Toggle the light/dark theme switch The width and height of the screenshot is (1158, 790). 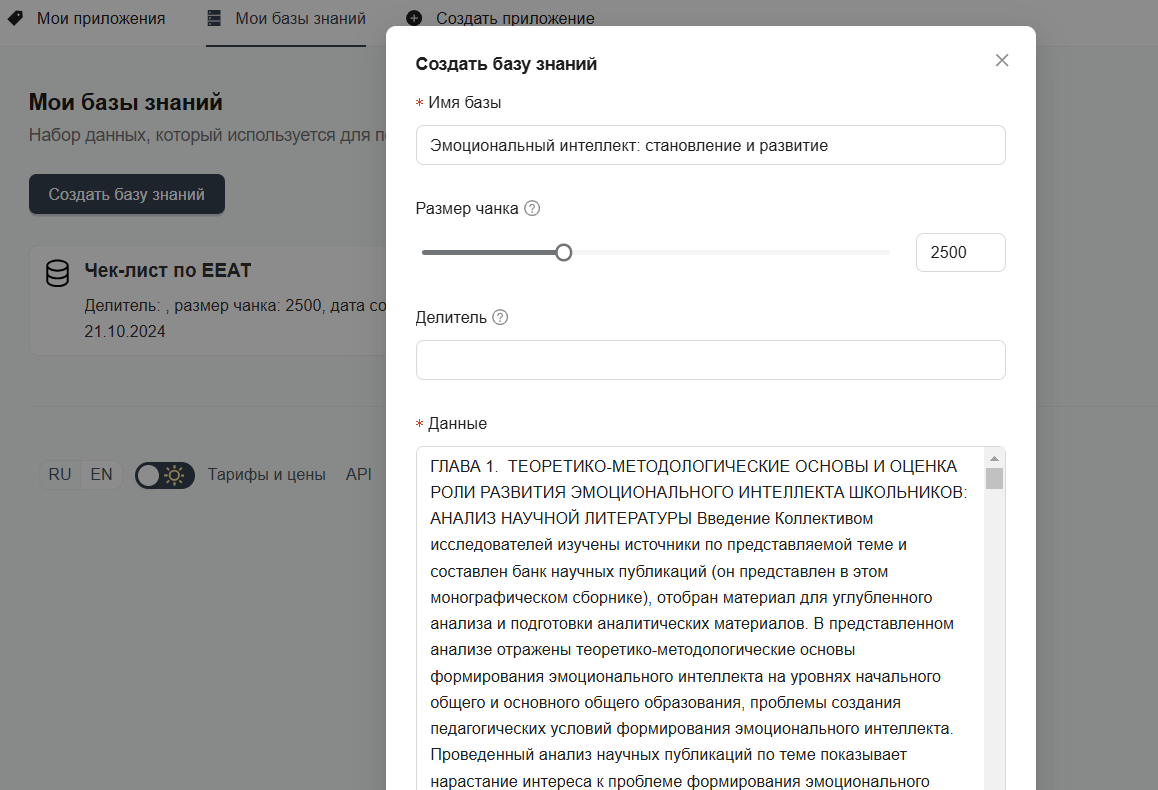pos(164,474)
